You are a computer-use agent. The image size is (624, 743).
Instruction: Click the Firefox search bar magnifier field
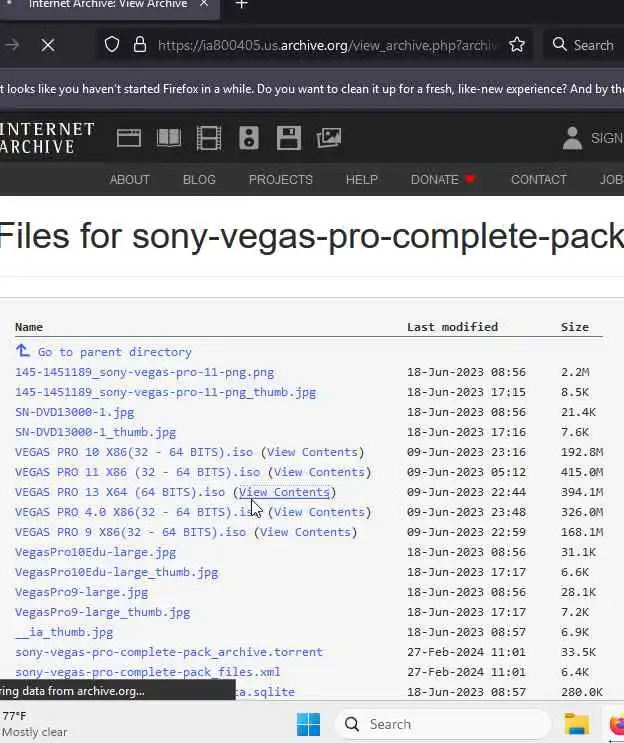[584, 45]
